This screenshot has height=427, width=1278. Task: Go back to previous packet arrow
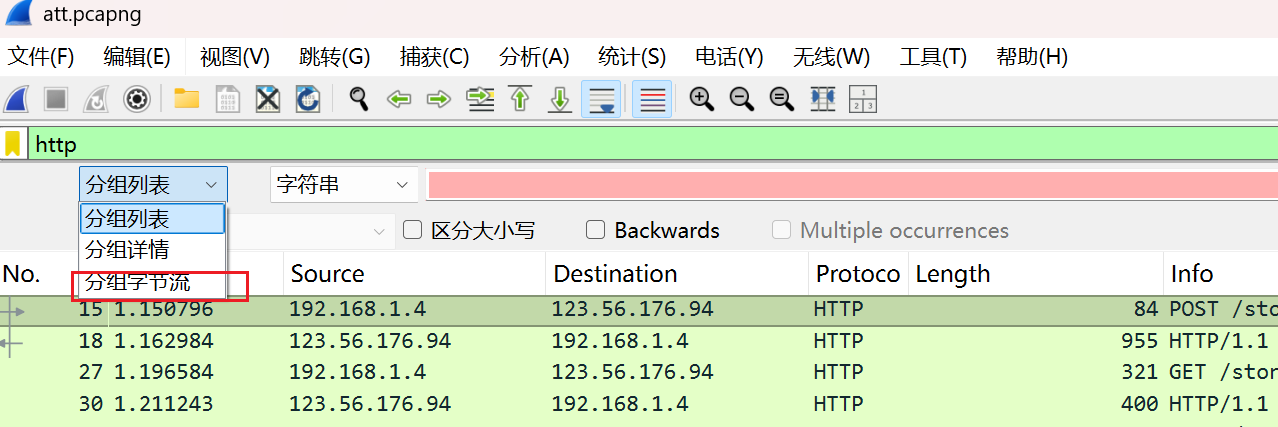tap(400, 99)
